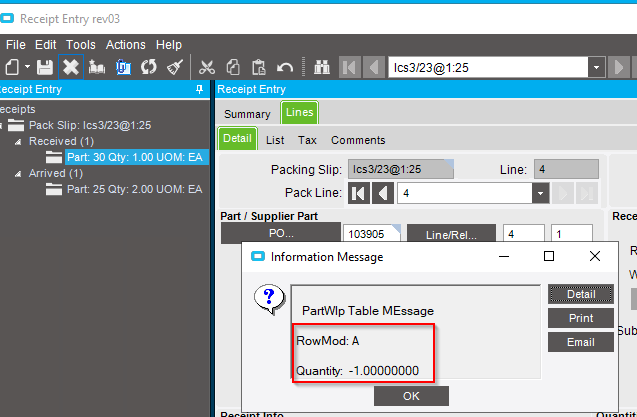Go to previous Pack Line record
The image size is (637, 417).
click(383, 193)
